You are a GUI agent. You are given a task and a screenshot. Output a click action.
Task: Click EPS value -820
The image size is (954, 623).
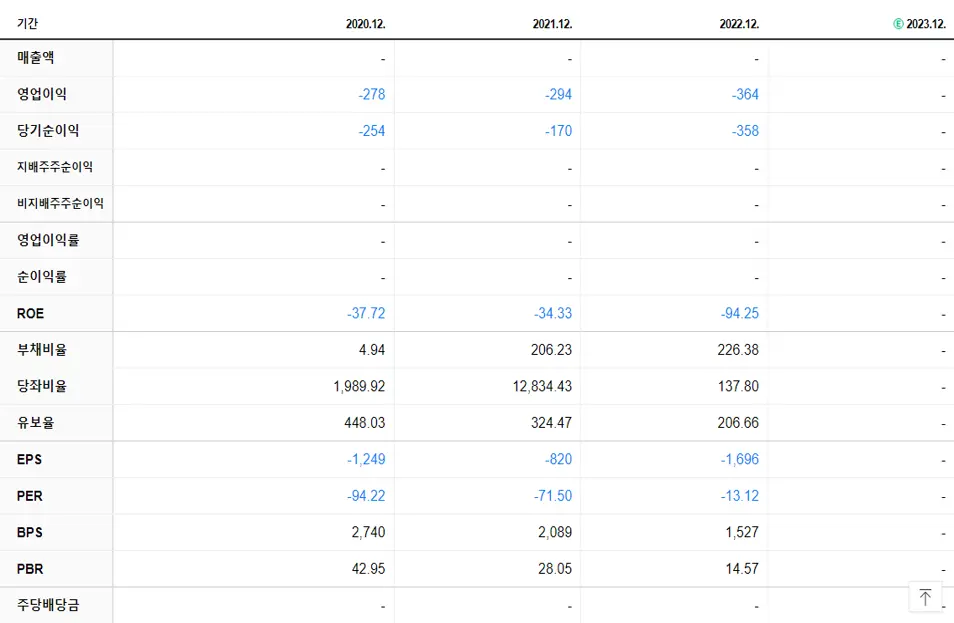[559, 459]
